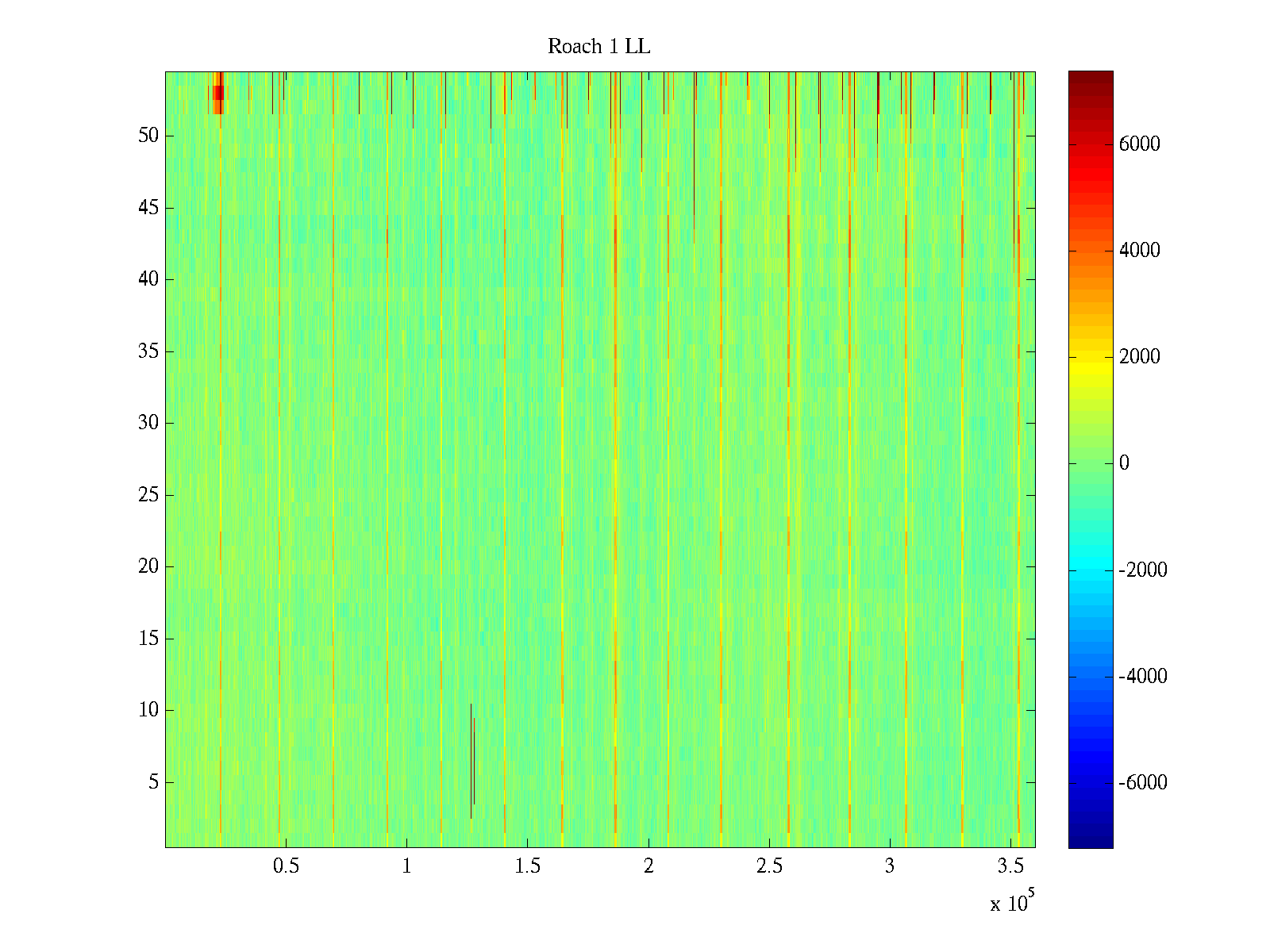Click the x-axis tick label 3.5
The image size is (1270, 952).
pyautogui.click(x=1010, y=866)
